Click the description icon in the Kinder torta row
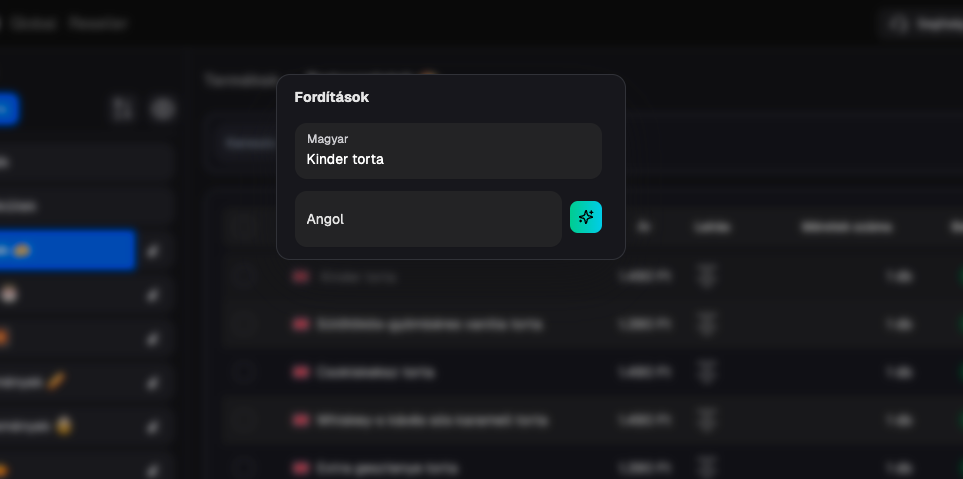The width and height of the screenshot is (963, 479). pos(707,277)
